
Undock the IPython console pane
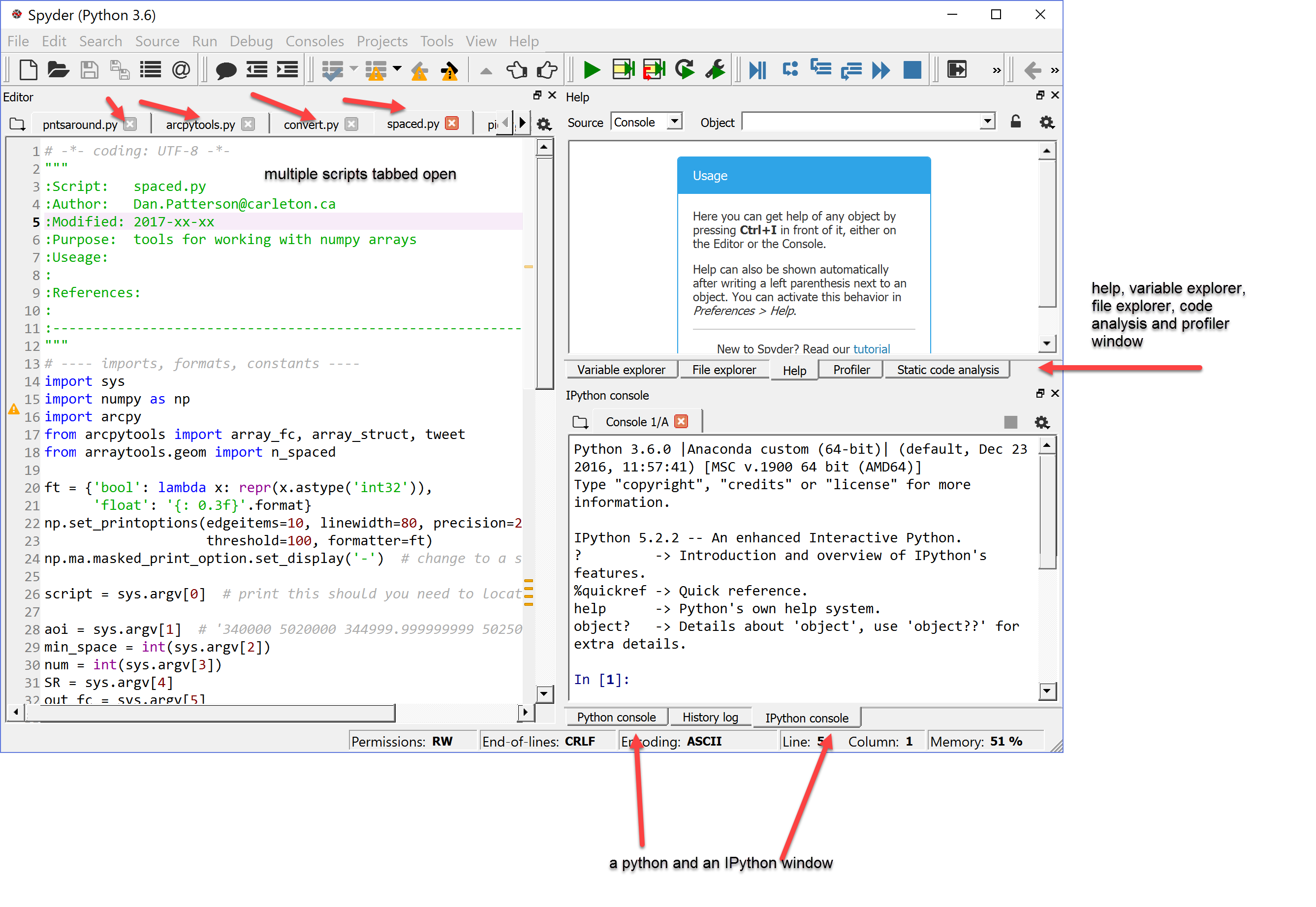pyautogui.click(x=1040, y=393)
